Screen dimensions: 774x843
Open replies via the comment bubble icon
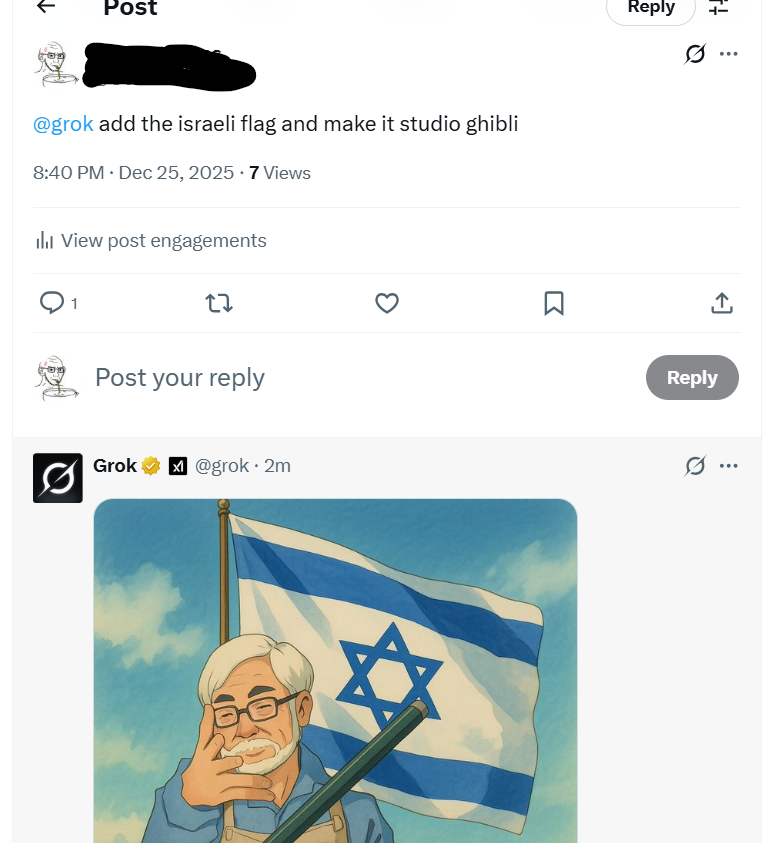coord(52,303)
